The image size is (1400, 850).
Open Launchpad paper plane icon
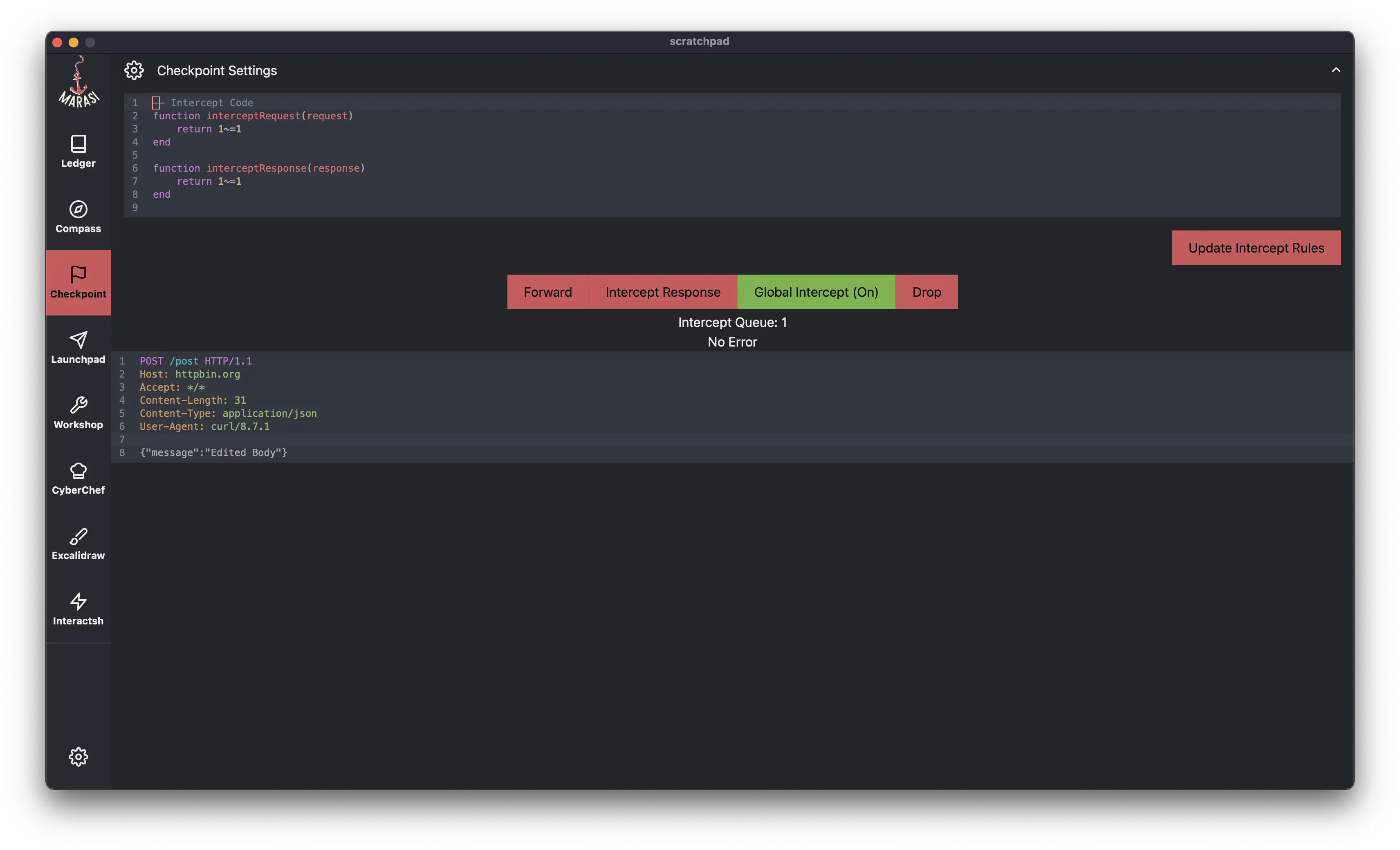point(79,340)
